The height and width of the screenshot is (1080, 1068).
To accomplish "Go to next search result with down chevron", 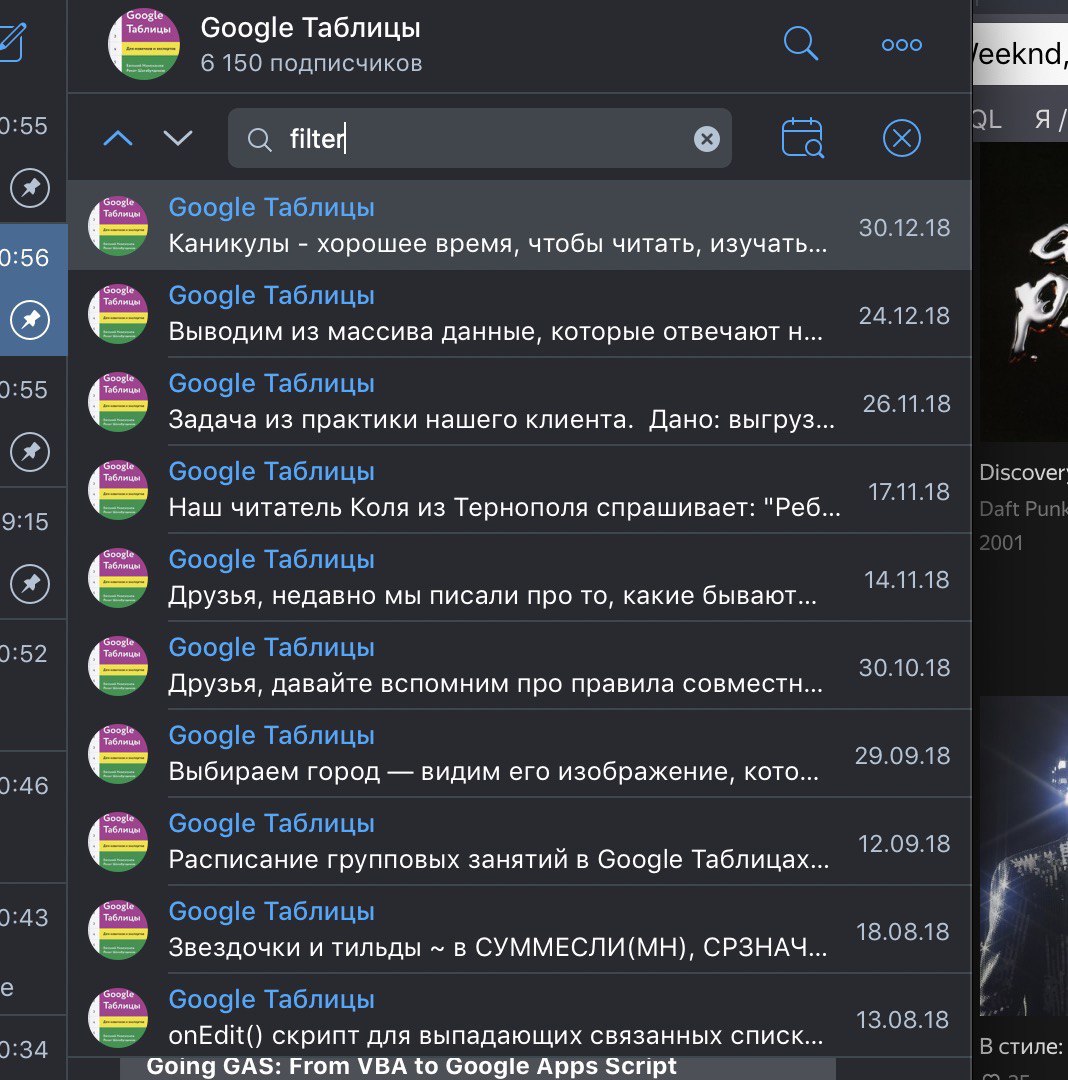I will (178, 138).
